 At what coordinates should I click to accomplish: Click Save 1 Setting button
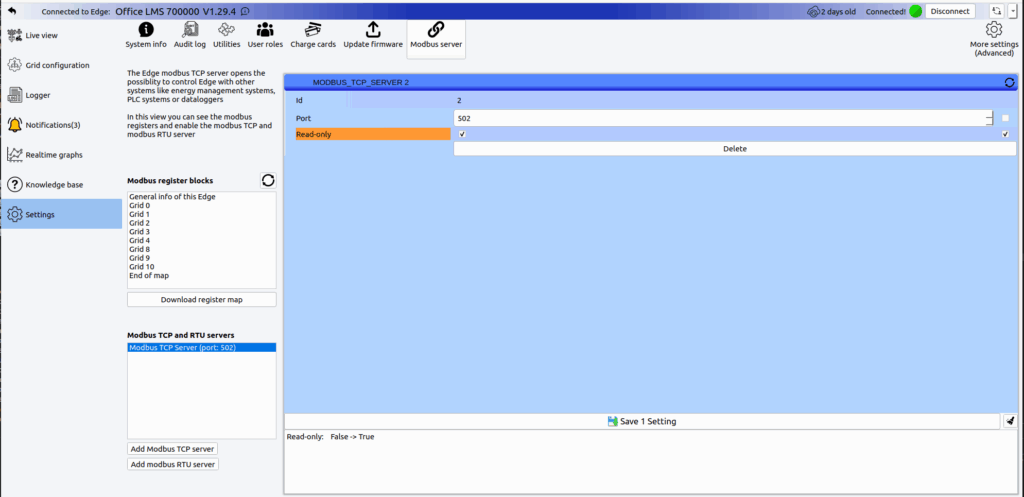(x=642, y=421)
